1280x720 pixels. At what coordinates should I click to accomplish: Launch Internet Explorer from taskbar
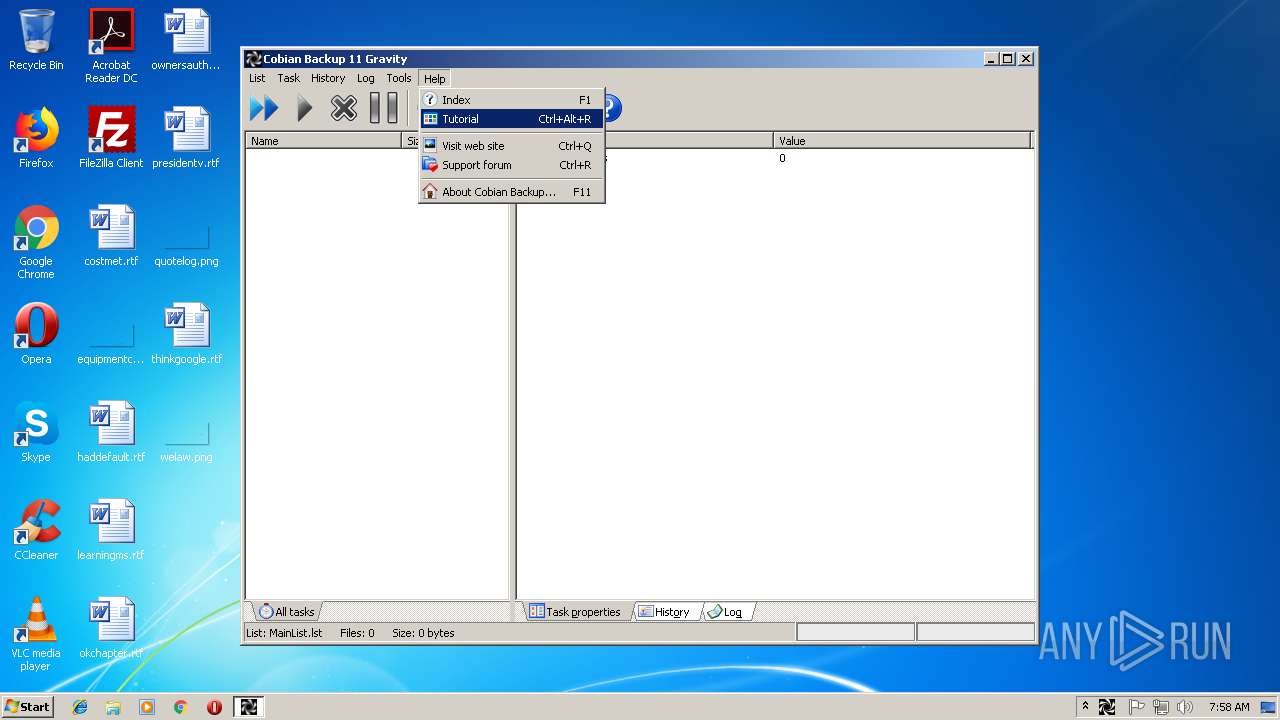(x=80, y=707)
